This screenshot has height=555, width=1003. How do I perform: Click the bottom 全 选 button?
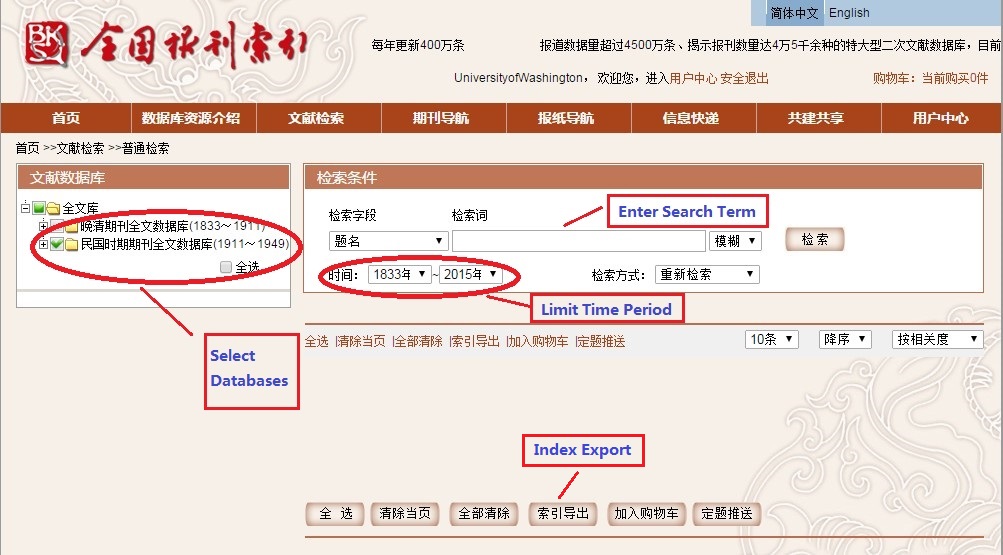pos(335,513)
